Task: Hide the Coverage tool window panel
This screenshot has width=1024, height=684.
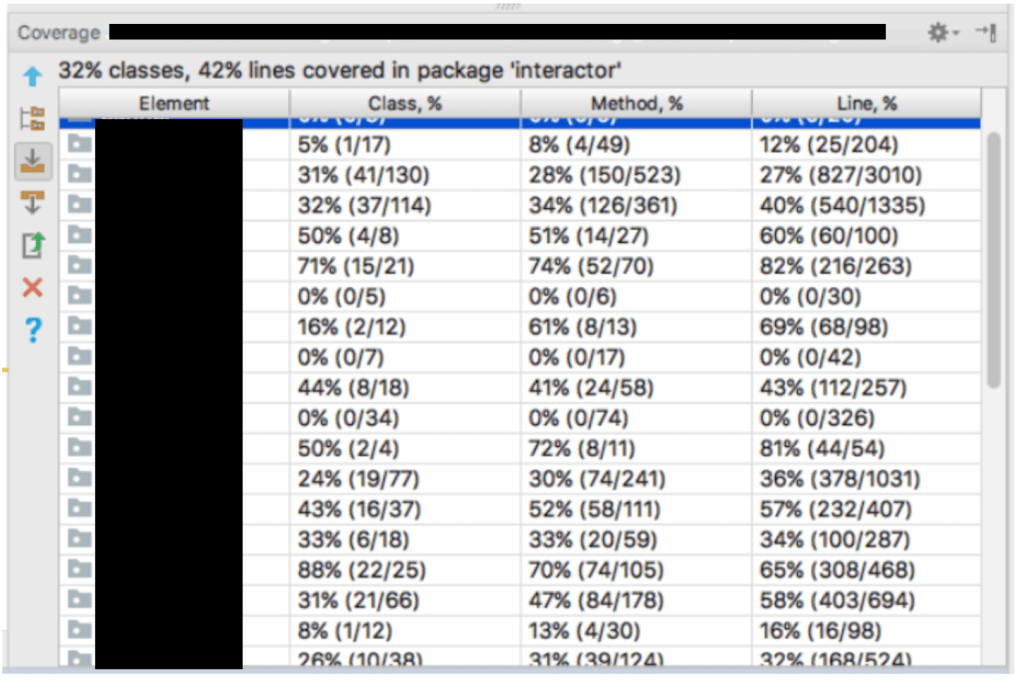Action: 986,33
